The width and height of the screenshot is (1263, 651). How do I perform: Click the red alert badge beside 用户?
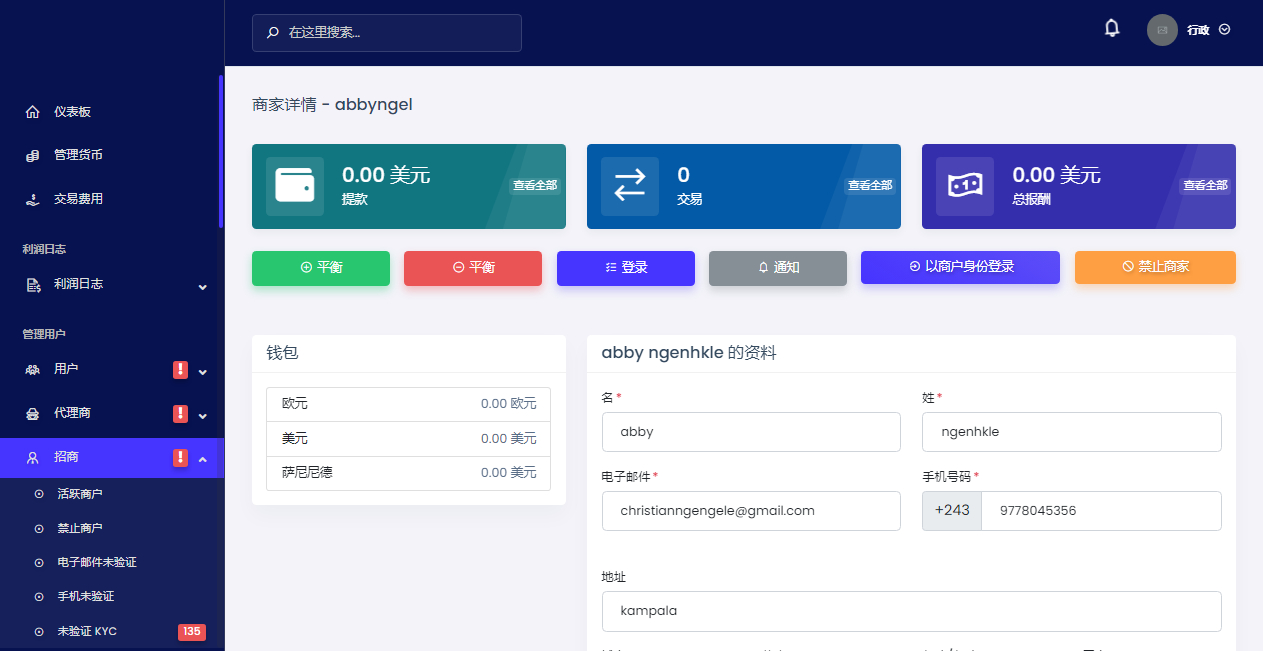pos(180,370)
